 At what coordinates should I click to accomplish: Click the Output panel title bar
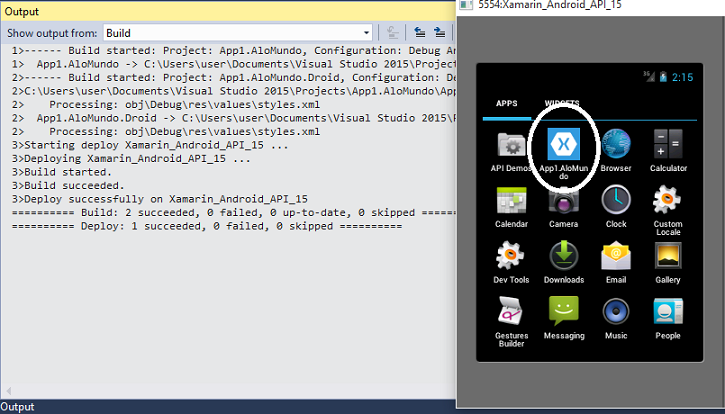click(x=227, y=11)
